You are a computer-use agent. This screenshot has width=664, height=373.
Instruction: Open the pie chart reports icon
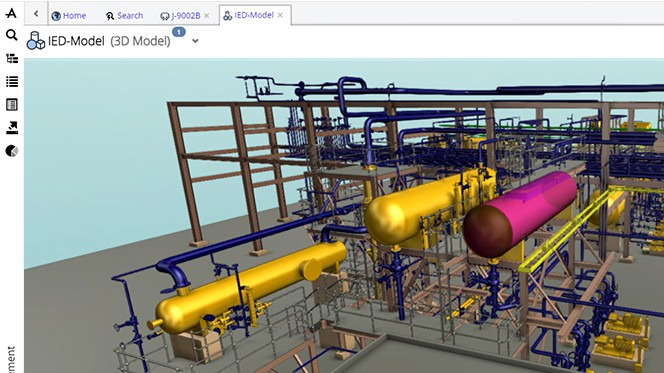[x=12, y=151]
